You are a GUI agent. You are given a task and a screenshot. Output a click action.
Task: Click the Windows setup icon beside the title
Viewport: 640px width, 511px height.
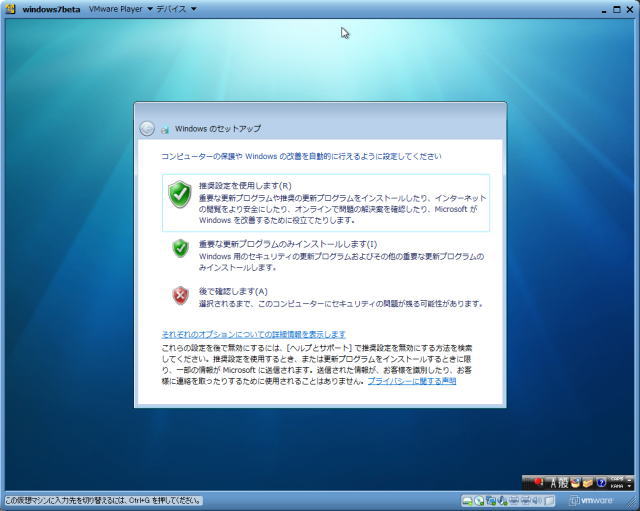pos(165,130)
